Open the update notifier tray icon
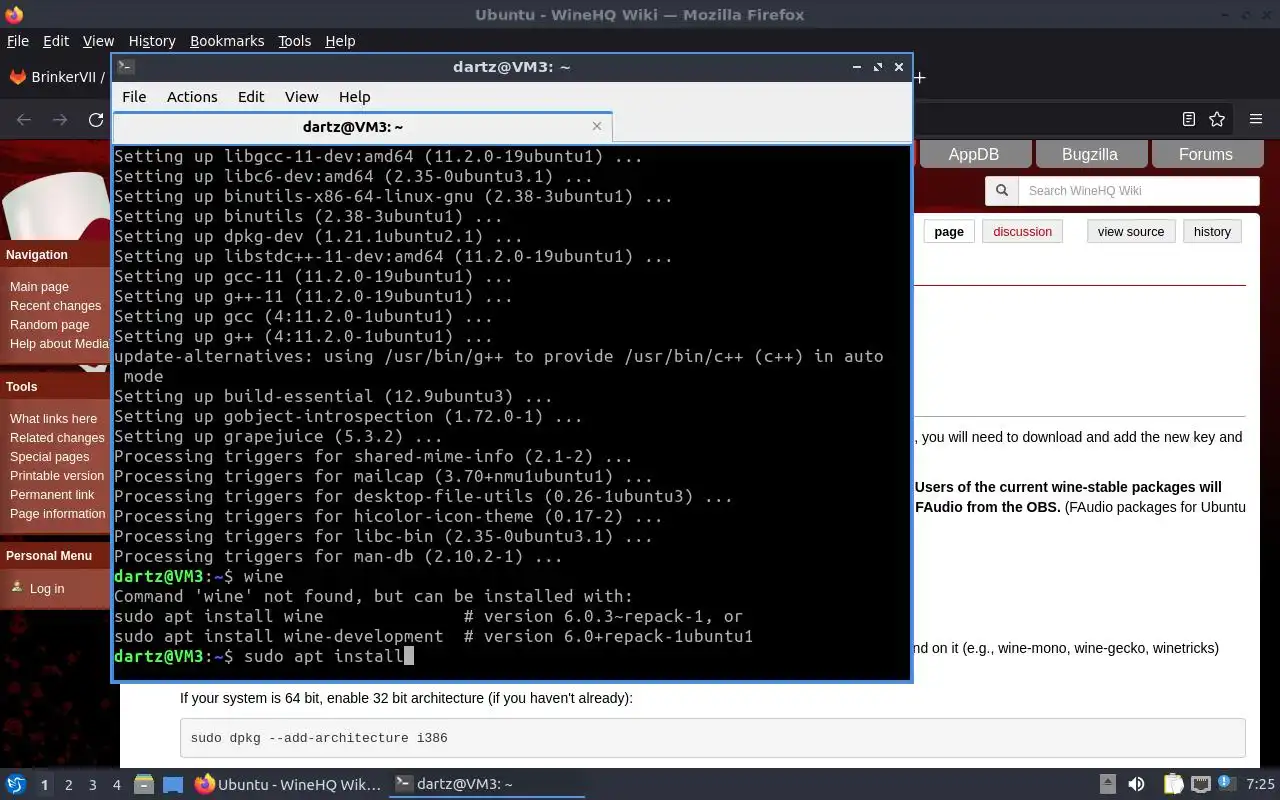The image size is (1280, 800). 1229,784
